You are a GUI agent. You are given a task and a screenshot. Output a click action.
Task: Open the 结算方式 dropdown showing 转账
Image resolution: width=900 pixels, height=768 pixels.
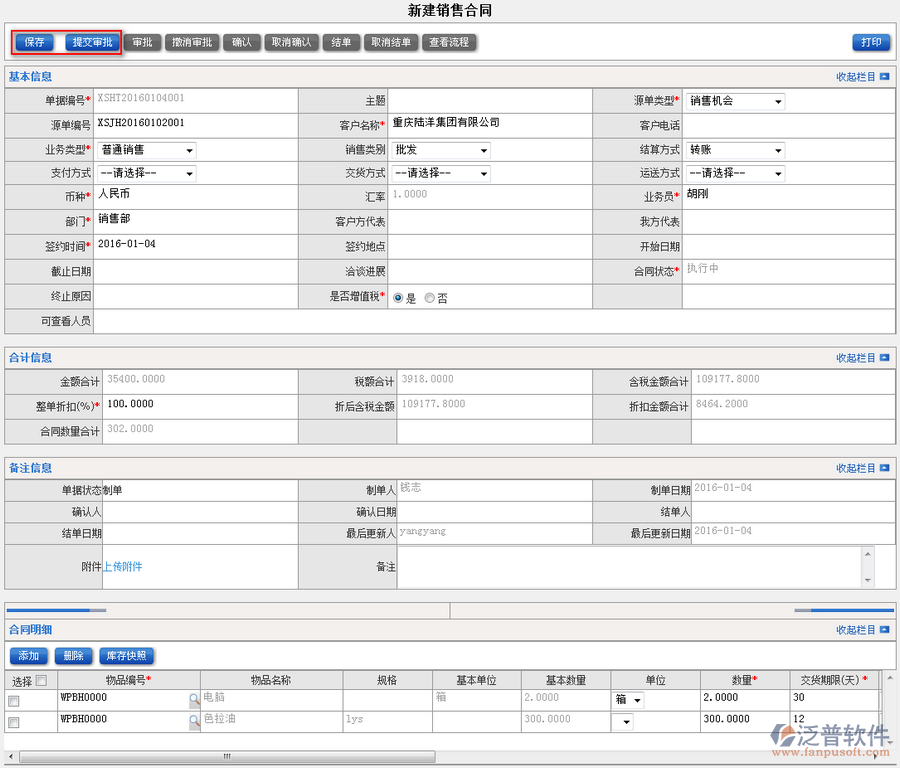coord(736,150)
